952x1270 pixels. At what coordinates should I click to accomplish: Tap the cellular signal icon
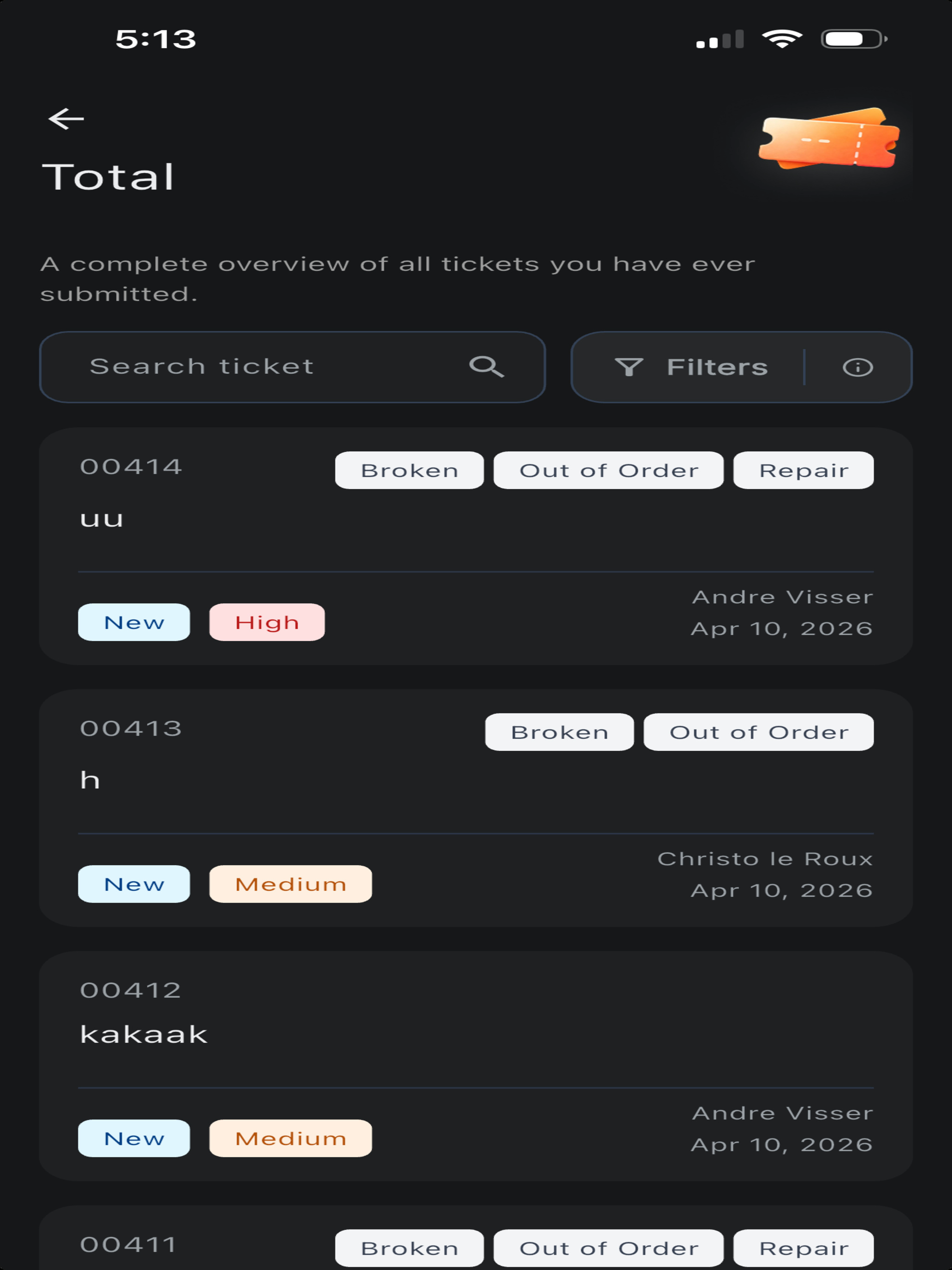point(720,39)
